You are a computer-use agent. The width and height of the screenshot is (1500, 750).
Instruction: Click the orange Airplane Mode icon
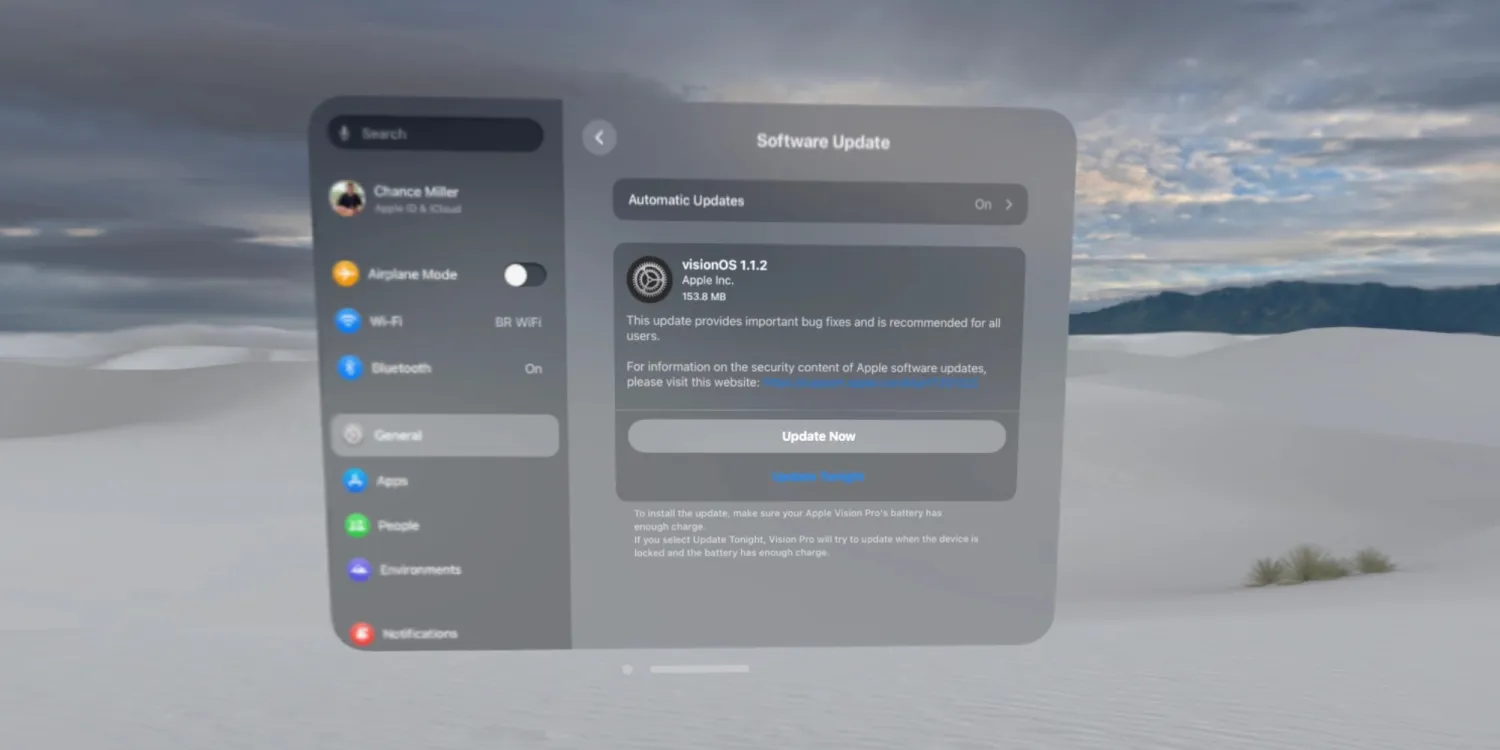coord(346,273)
